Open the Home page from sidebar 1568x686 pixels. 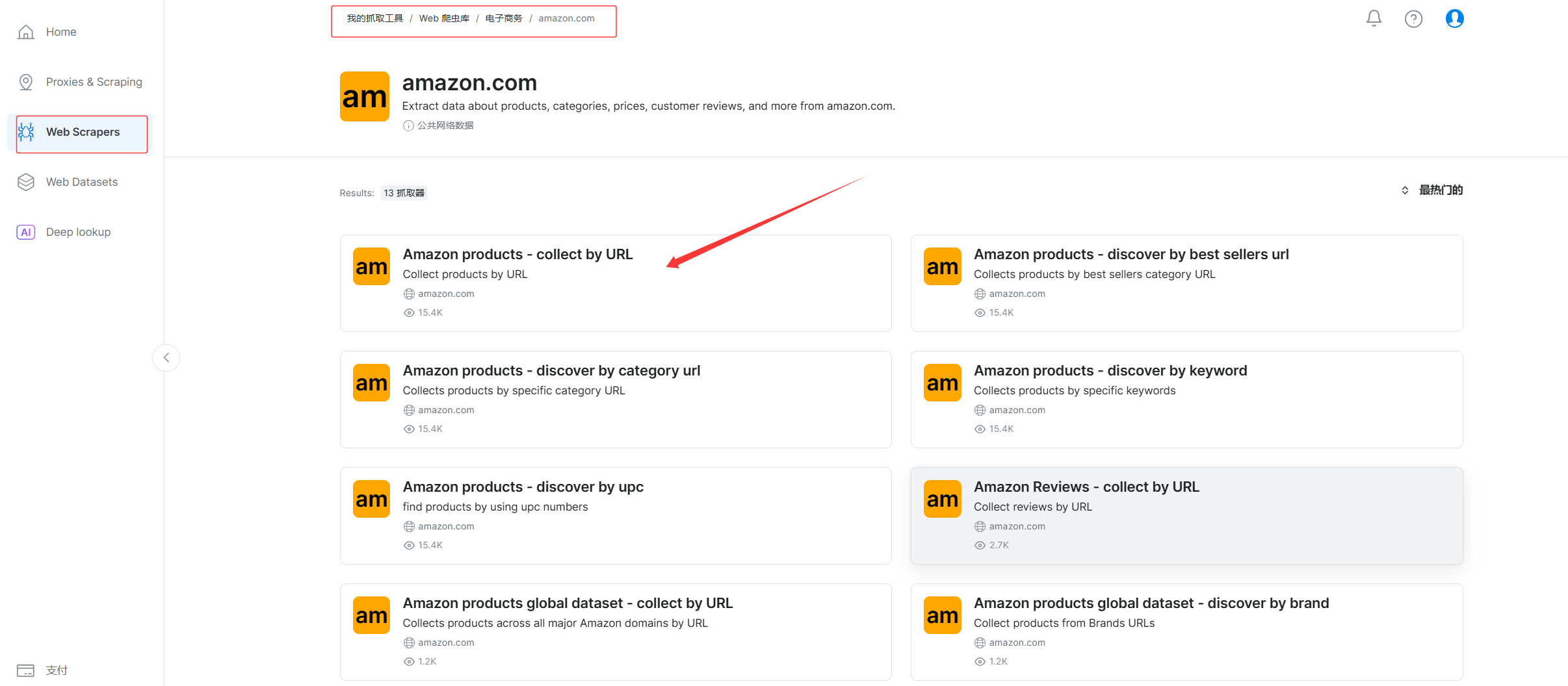point(60,32)
